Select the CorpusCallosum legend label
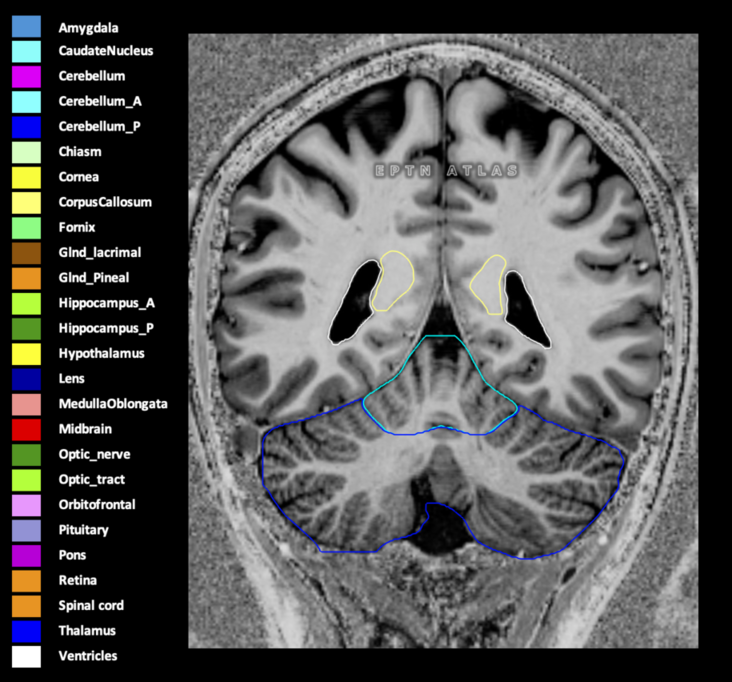Image resolution: width=732 pixels, height=682 pixels. coord(105,202)
